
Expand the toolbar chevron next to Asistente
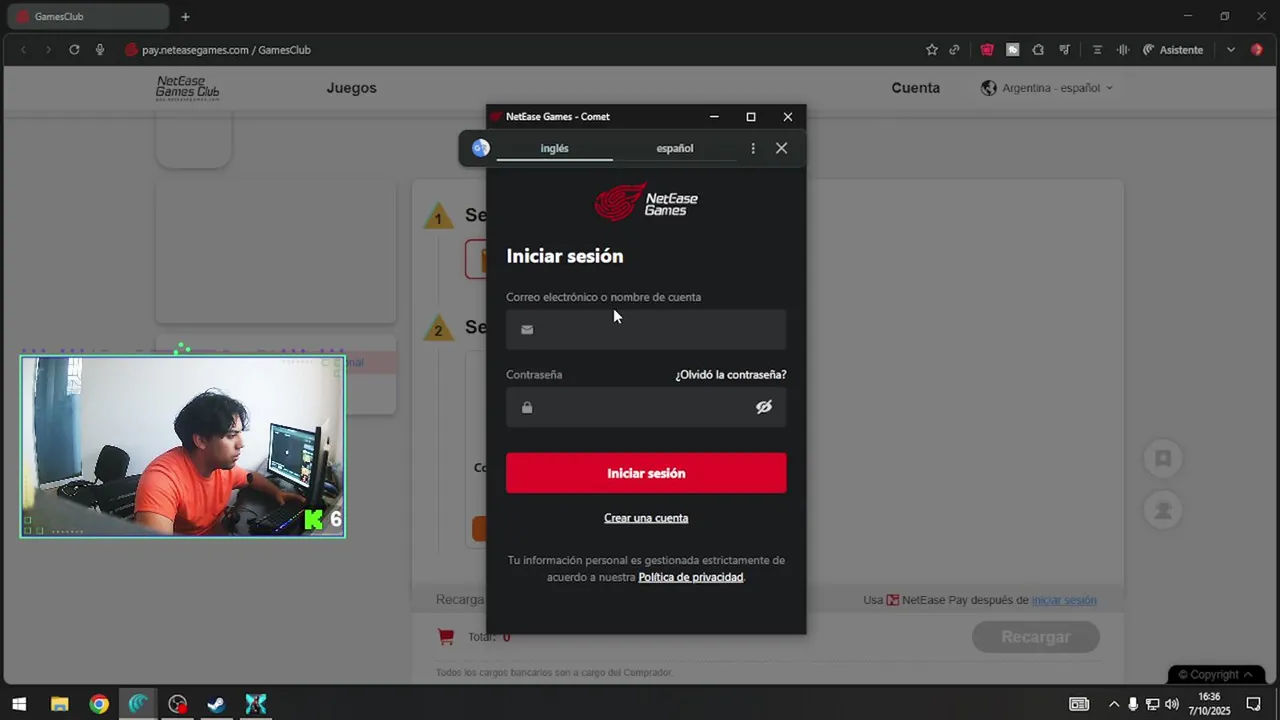click(x=1231, y=50)
